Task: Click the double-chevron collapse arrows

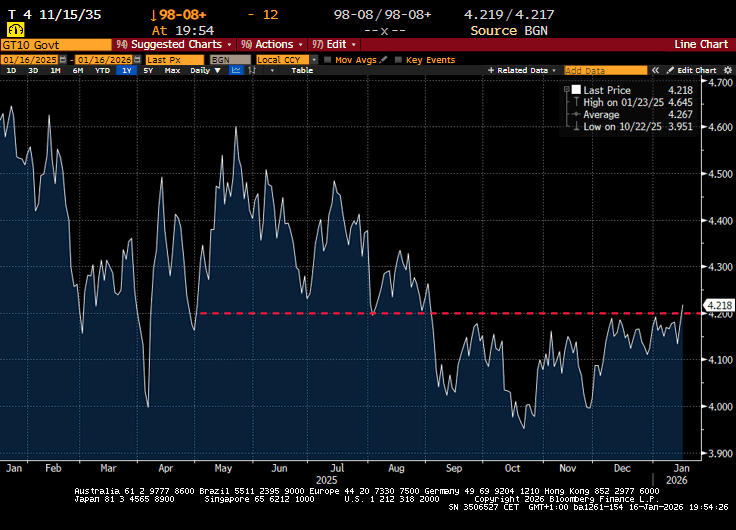Action: [655, 71]
